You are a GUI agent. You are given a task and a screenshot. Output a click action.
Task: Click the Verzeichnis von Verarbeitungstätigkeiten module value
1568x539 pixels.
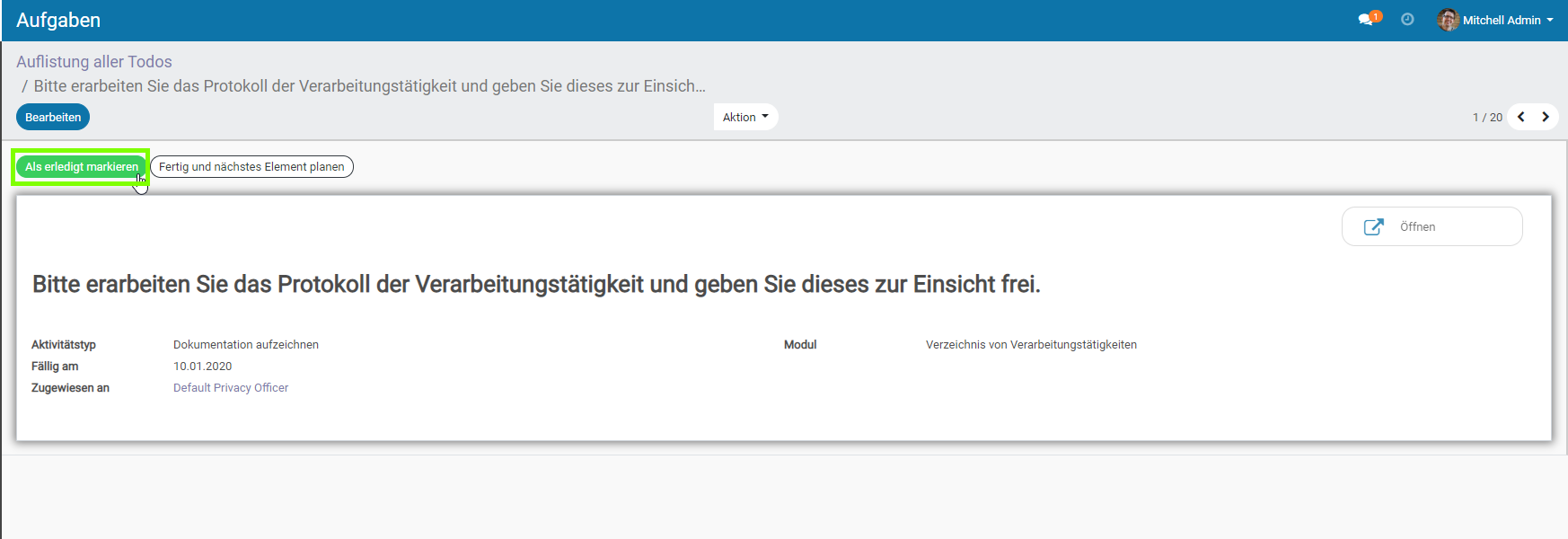coord(1031,345)
